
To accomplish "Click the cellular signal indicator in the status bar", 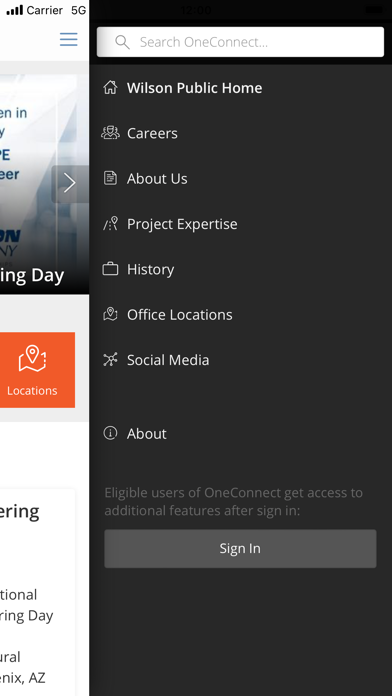I will 14,10.
